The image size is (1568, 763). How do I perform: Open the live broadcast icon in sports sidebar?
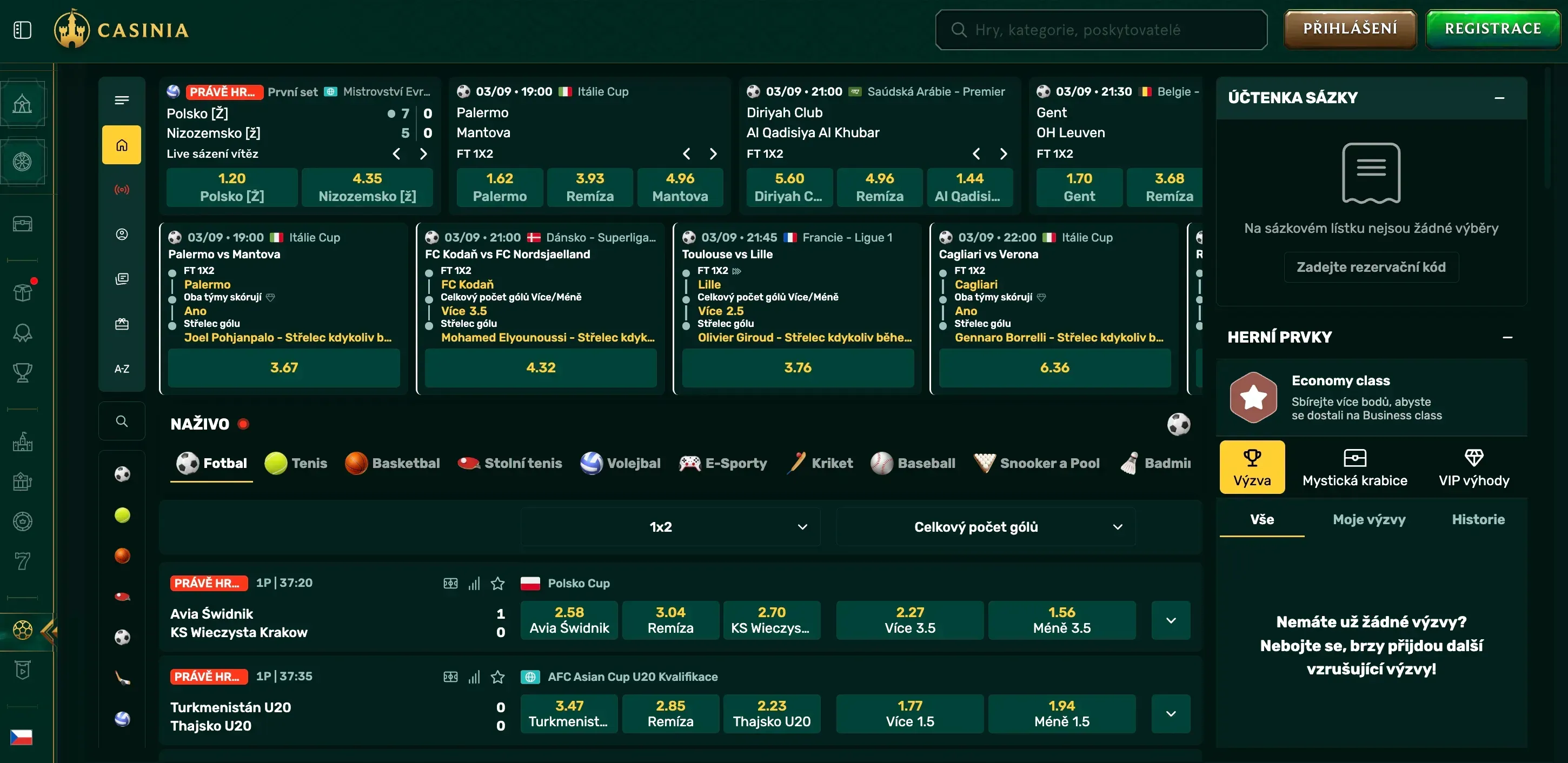click(x=122, y=189)
